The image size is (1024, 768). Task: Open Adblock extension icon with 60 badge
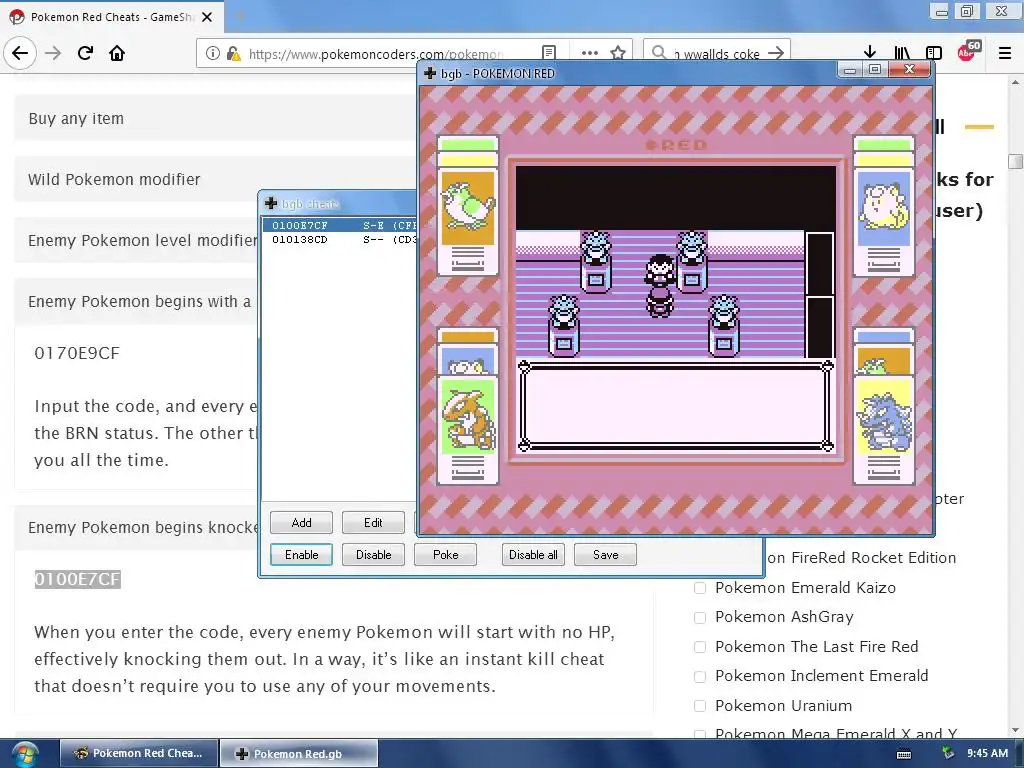point(968,52)
